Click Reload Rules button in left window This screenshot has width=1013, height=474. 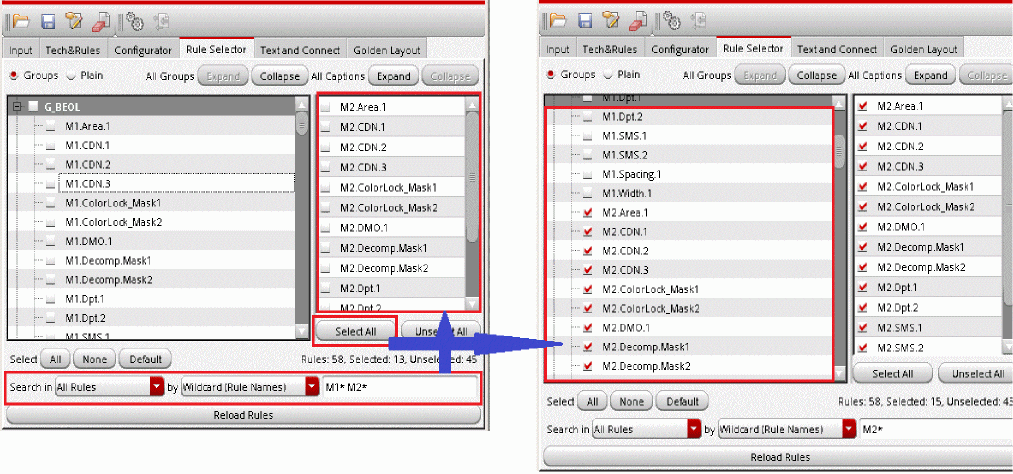click(243, 415)
